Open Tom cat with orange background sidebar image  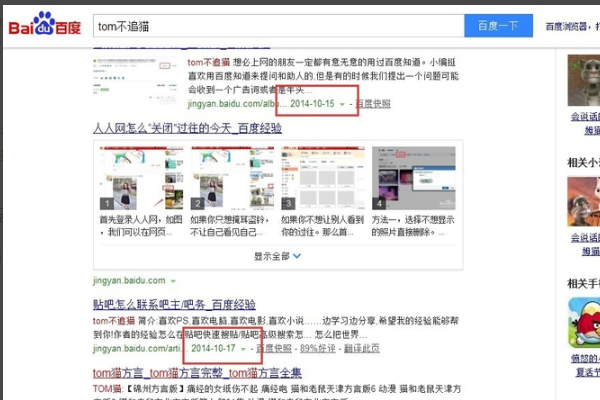pyautogui.click(x=584, y=201)
